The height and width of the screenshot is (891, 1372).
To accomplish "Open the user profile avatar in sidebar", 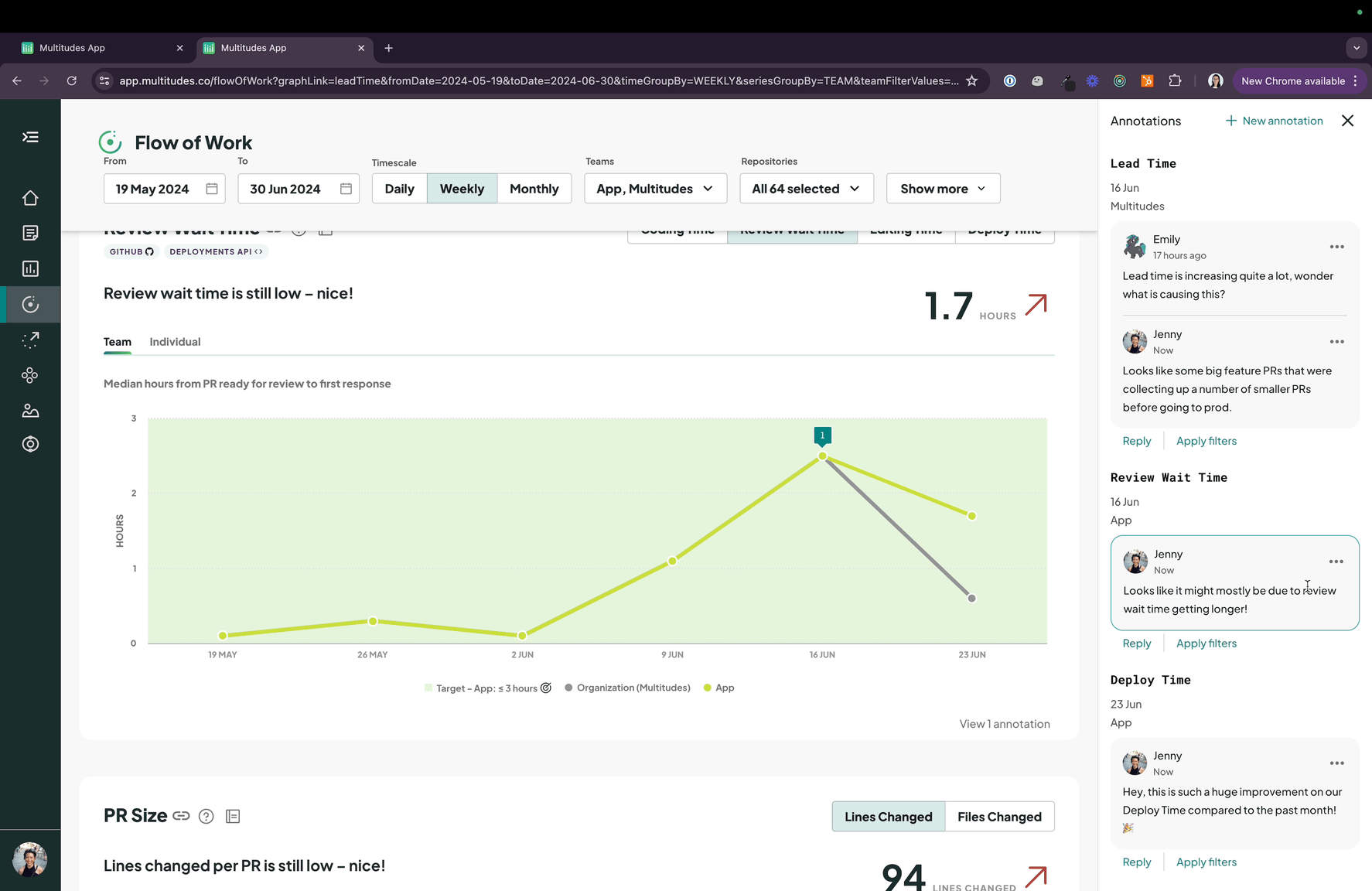I will (x=30, y=859).
